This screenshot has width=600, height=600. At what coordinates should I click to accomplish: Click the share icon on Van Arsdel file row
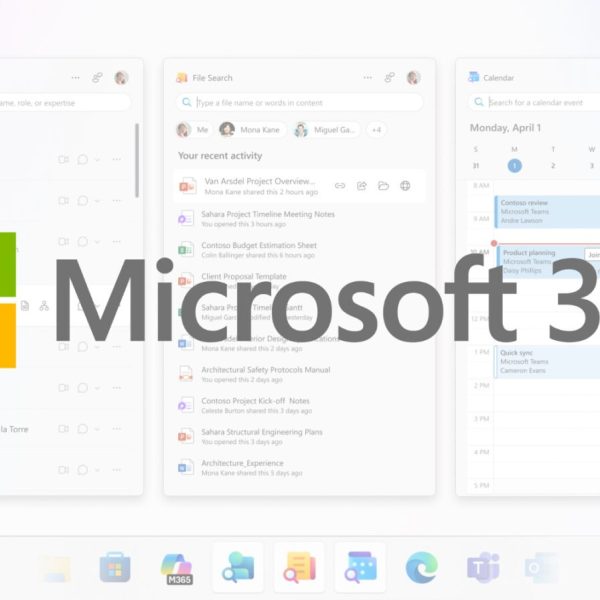(362, 186)
